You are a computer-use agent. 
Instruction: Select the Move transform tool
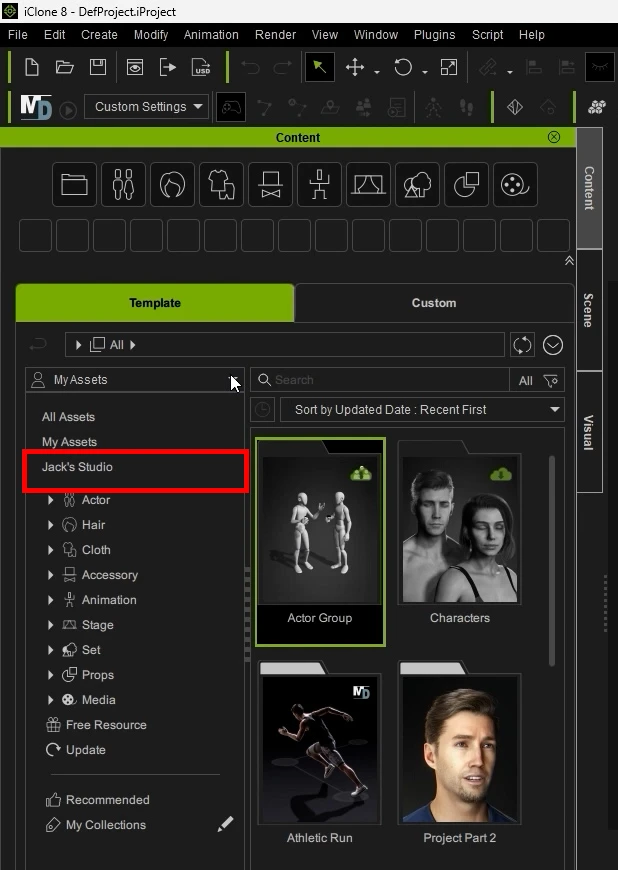354,68
